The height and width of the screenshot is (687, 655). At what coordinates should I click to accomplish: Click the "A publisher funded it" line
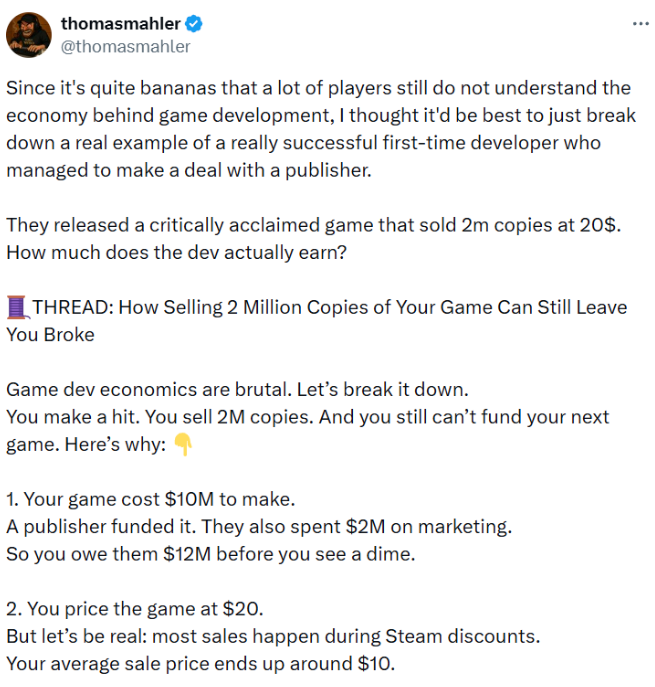tap(260, 526)
